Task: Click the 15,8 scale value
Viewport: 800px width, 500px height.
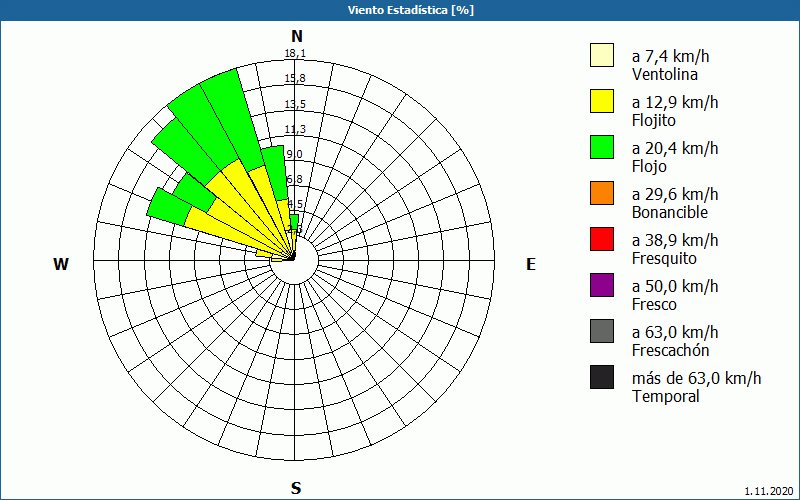Action: point(295,79)
